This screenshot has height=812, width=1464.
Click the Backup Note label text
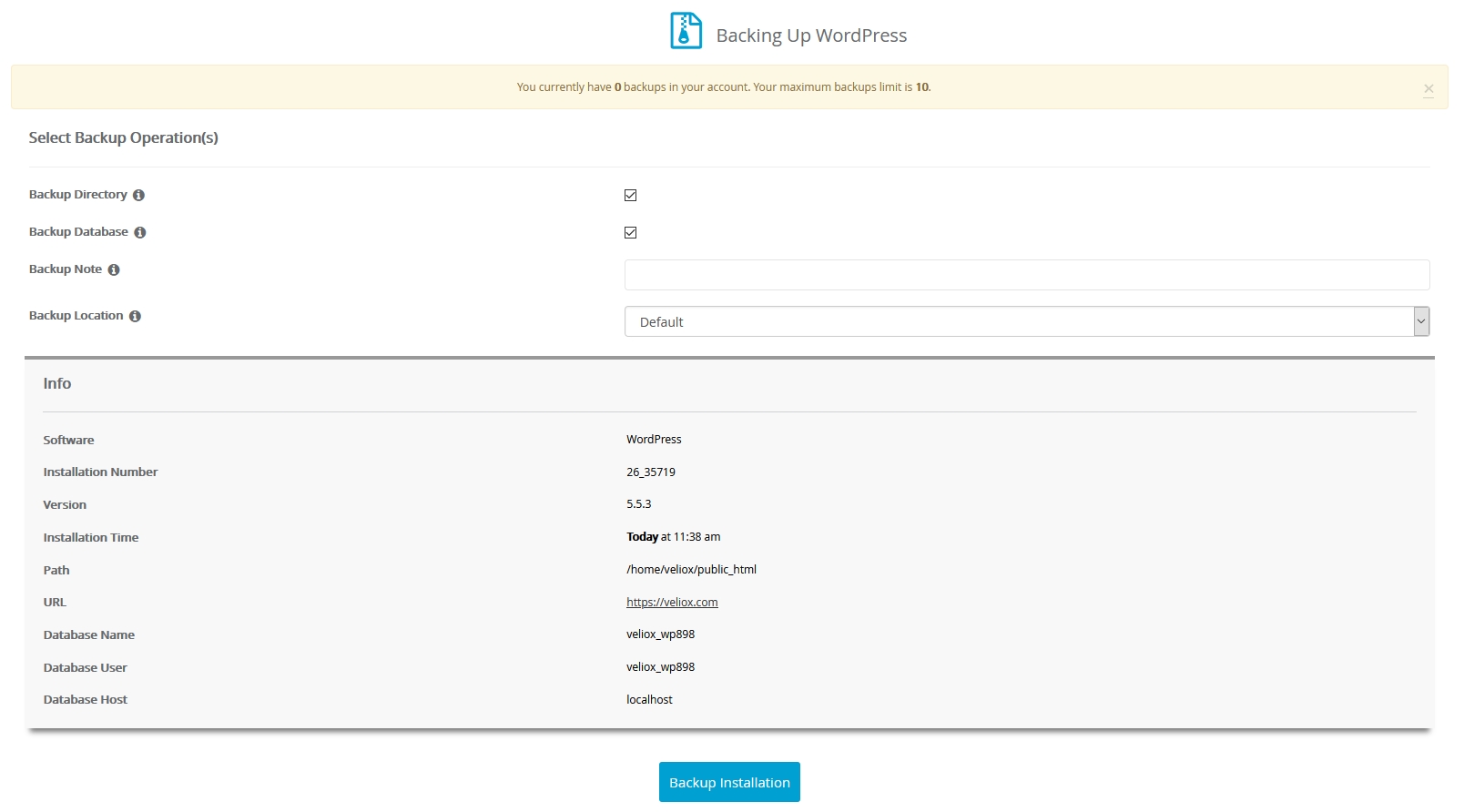tap(66, 269)
